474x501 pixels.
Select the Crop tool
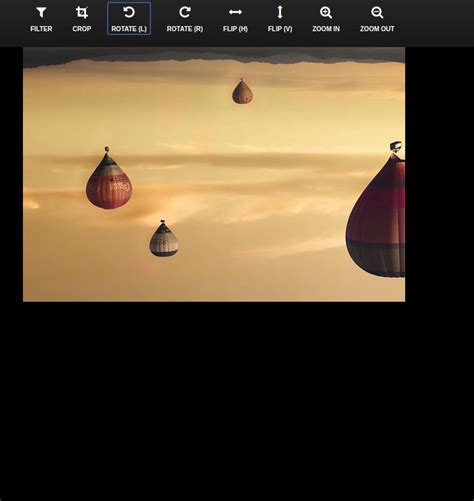(x=82, y=19)
